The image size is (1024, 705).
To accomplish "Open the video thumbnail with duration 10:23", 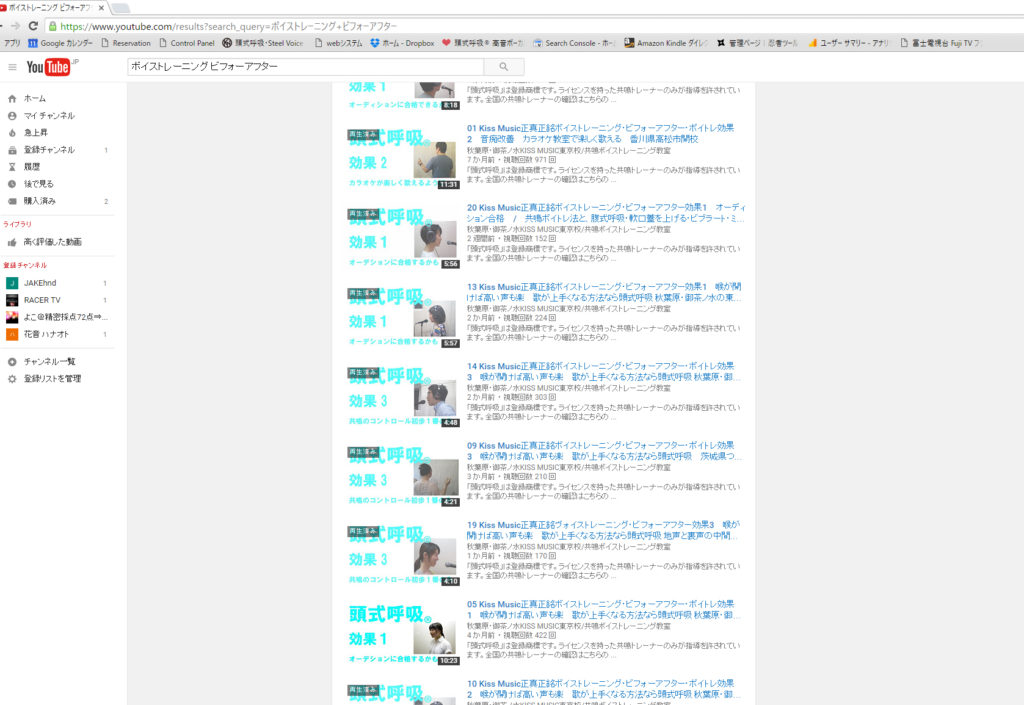I will (404, 634).
